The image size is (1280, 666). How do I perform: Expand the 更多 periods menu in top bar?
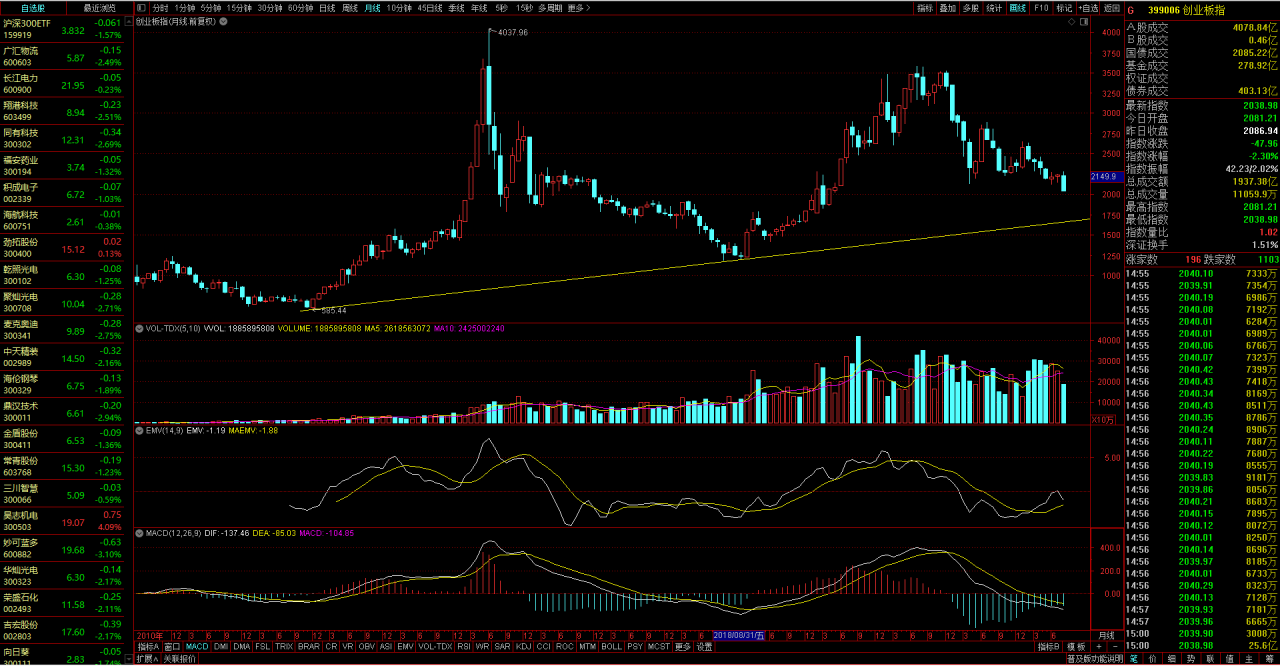pyautogui.click(x=577, y=7)
